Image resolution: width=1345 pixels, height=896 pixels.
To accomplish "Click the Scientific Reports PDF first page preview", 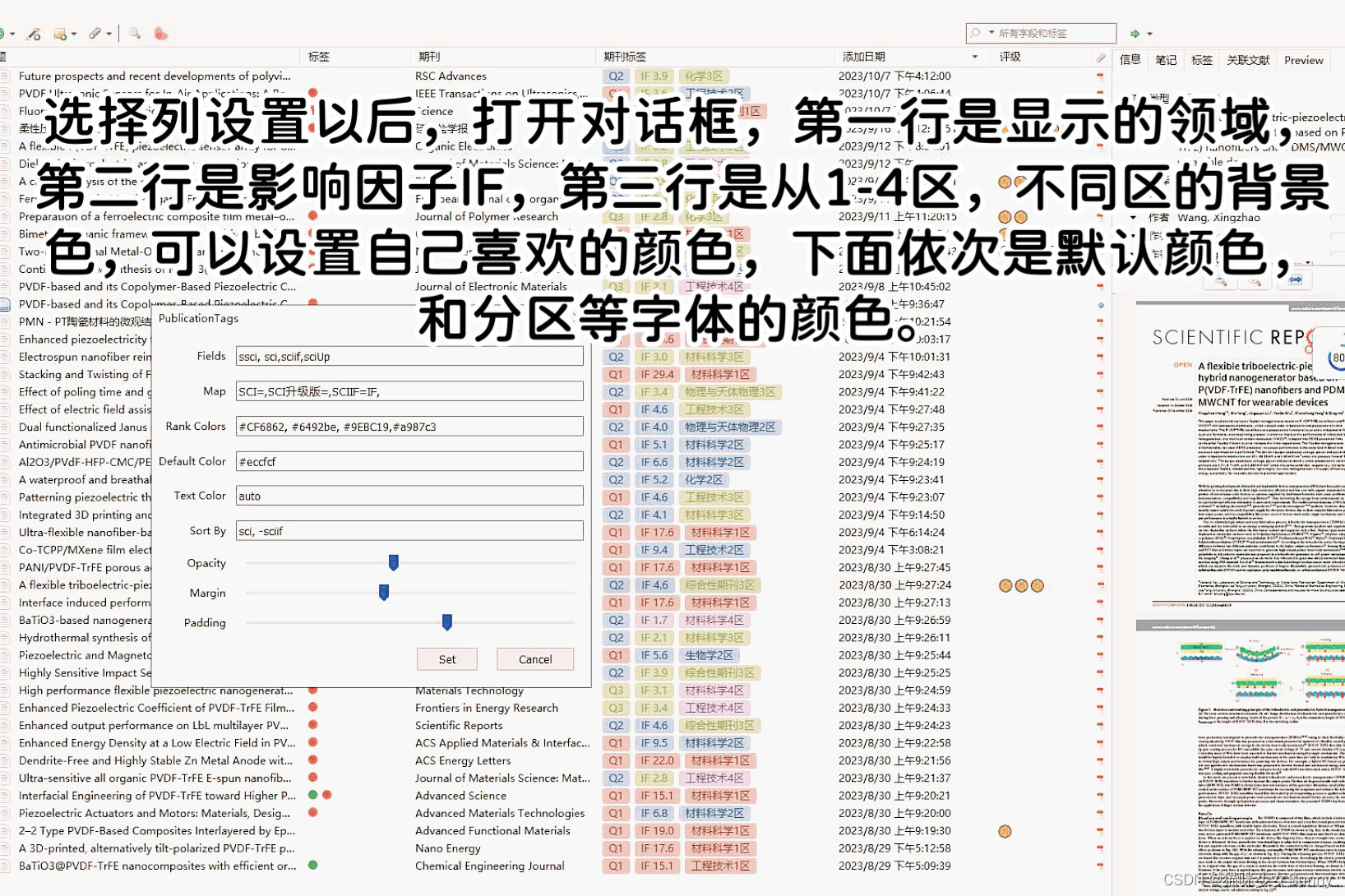I will coord(1241,455).
